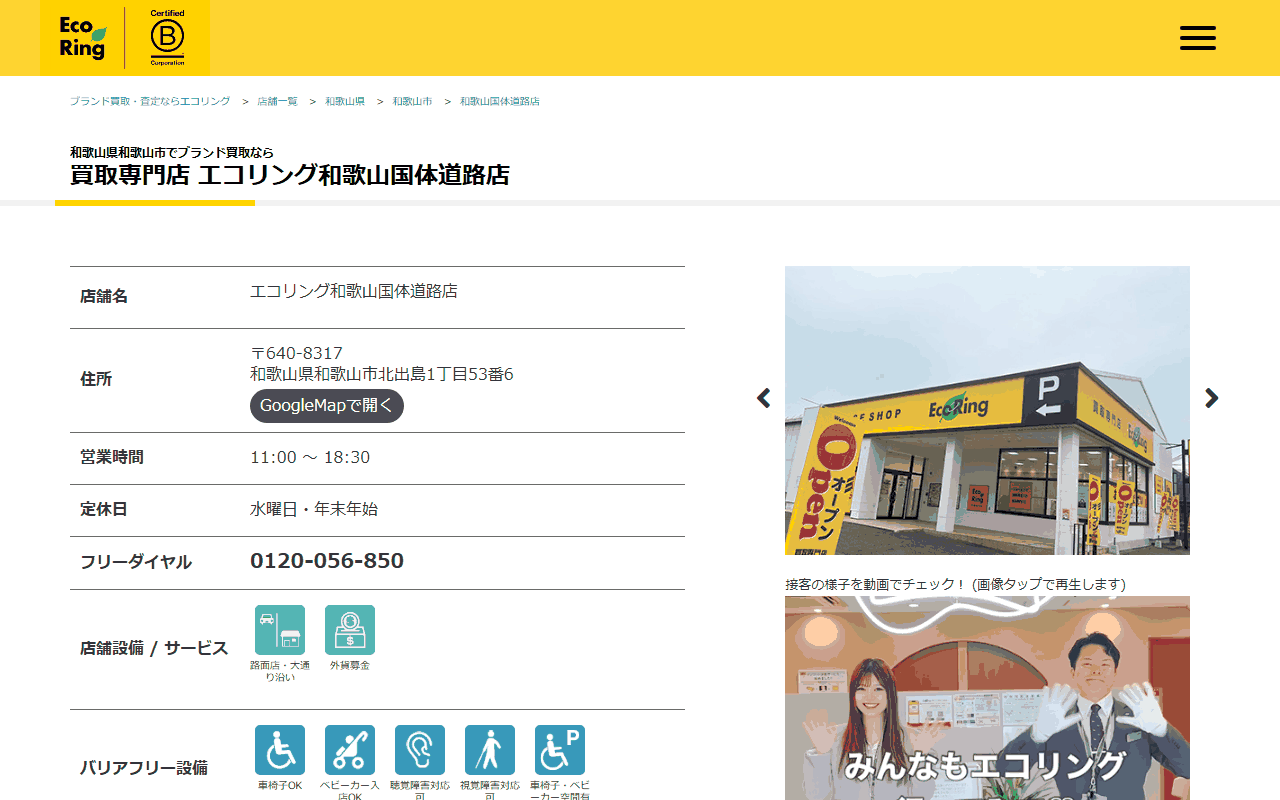Click the page heading 買取専門店 エコリング和歌山国体道路店
This screenshot has height=800, width=1280.
click(x=290, y=175)
